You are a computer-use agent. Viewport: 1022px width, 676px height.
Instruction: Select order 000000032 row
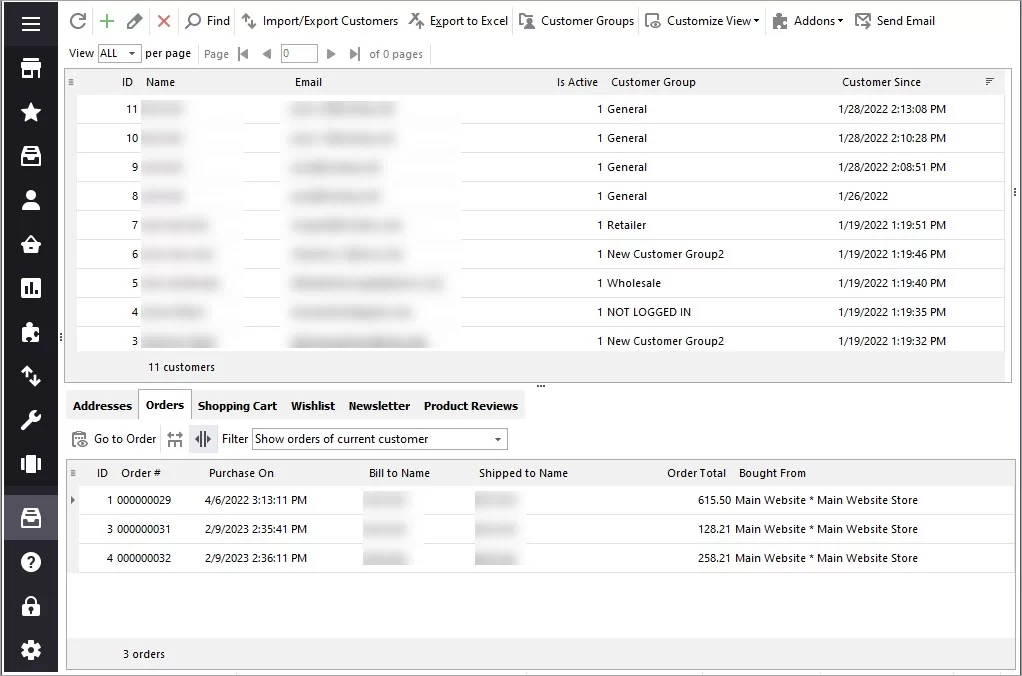pyautogui.click(x=547, y=558)
